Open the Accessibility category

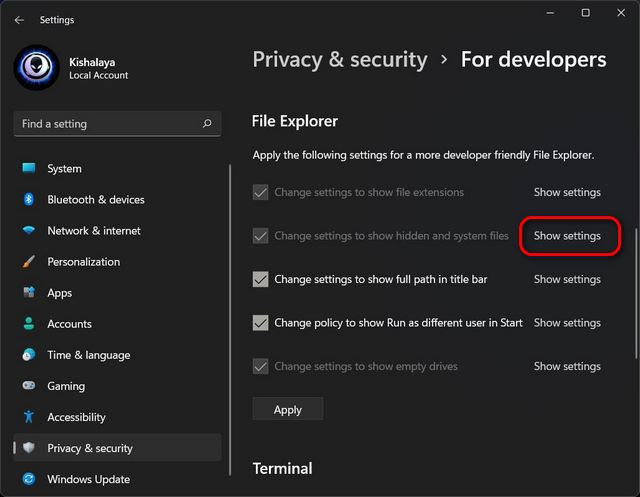118,417
